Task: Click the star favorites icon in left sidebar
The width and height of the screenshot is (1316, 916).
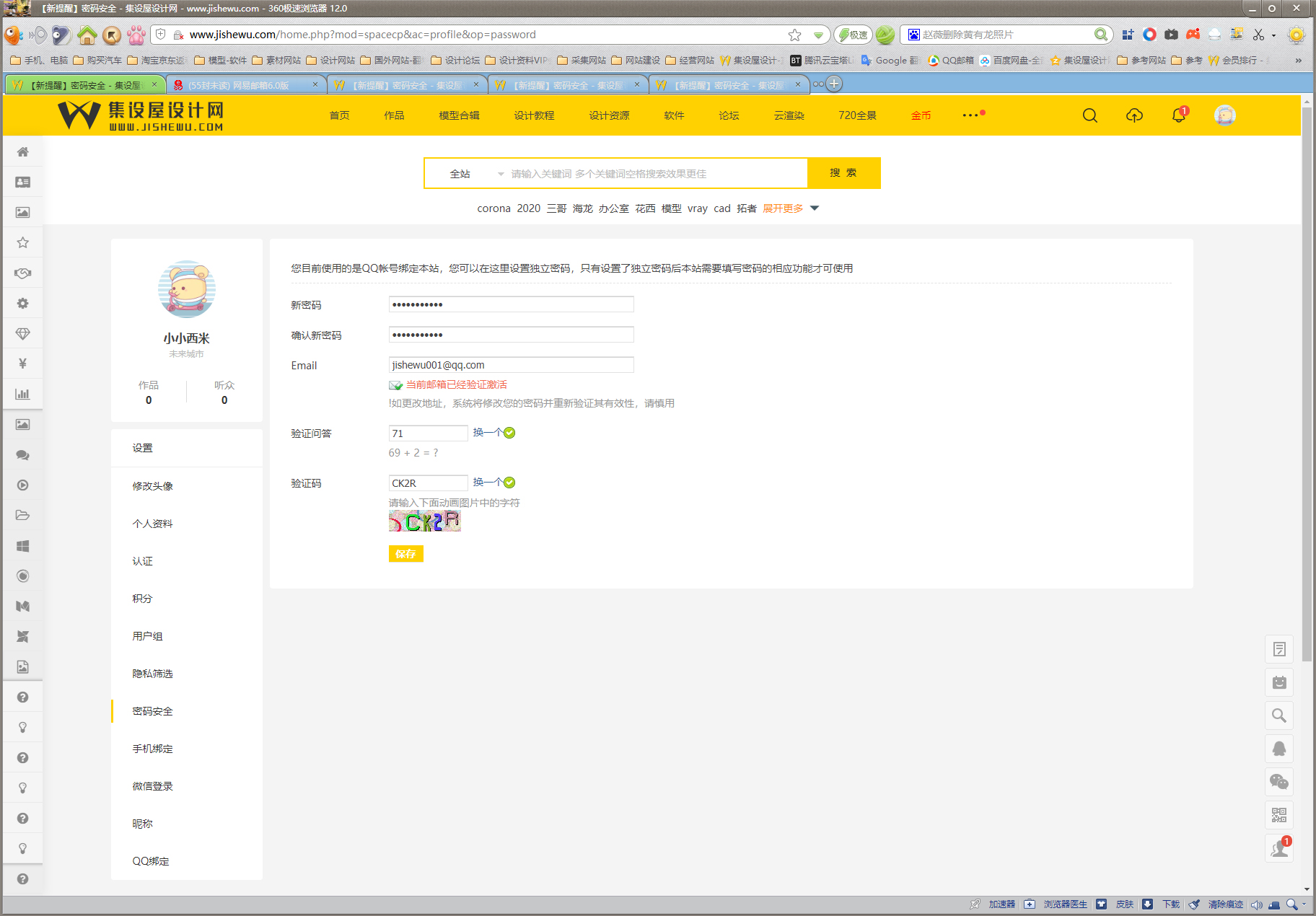Action: click(23, 242)
